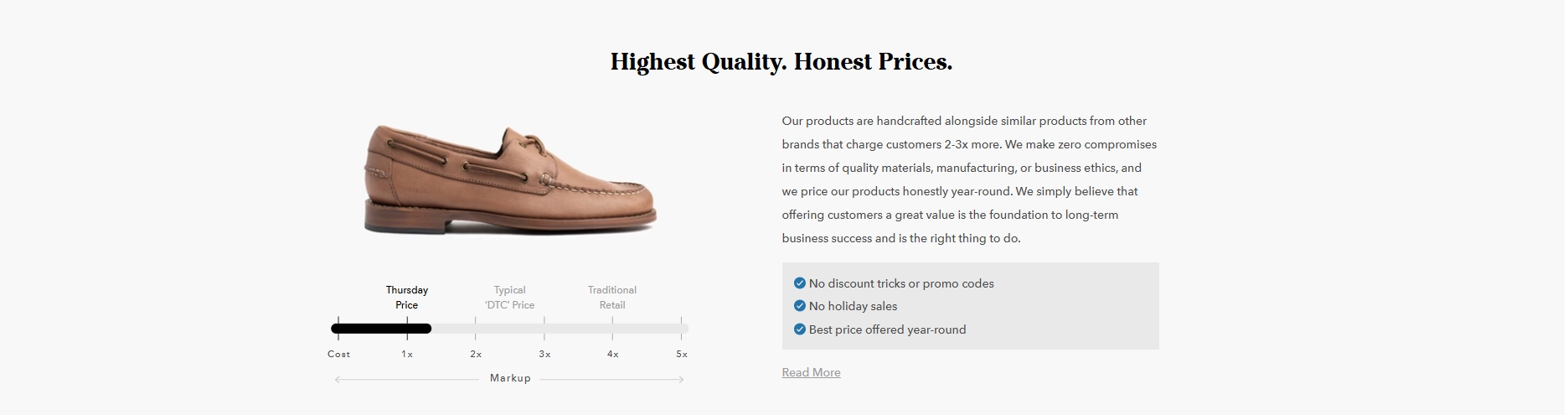Click the black filled portion of markup bar
This screenshot has height=415, width=1568.
pyautogui.click(x=381, y=329)
